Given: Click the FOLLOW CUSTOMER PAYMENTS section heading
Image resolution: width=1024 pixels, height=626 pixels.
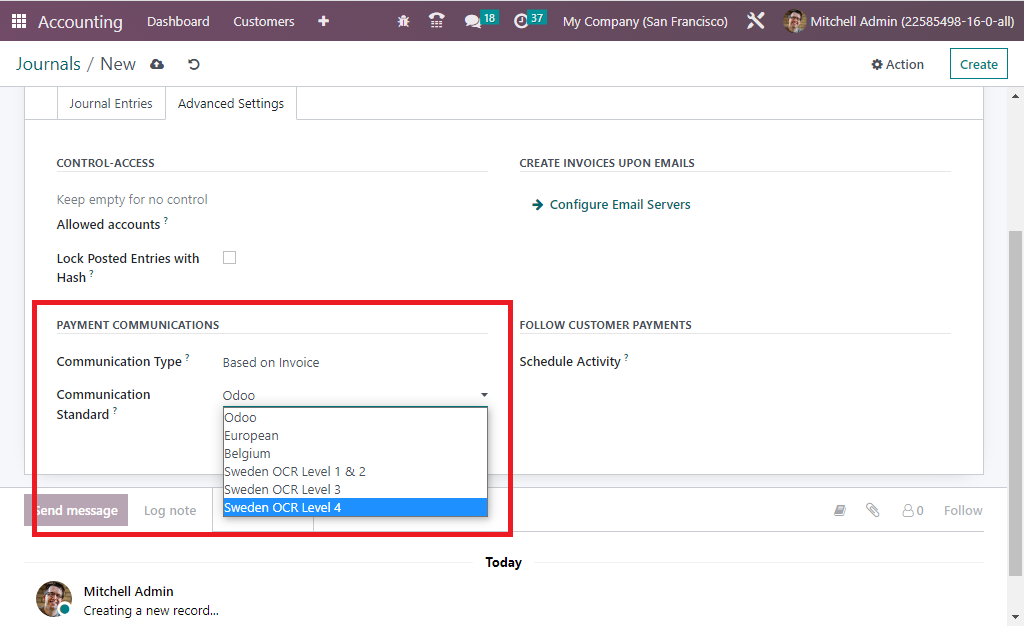Looking at the screenshot, I should (605, 325).
